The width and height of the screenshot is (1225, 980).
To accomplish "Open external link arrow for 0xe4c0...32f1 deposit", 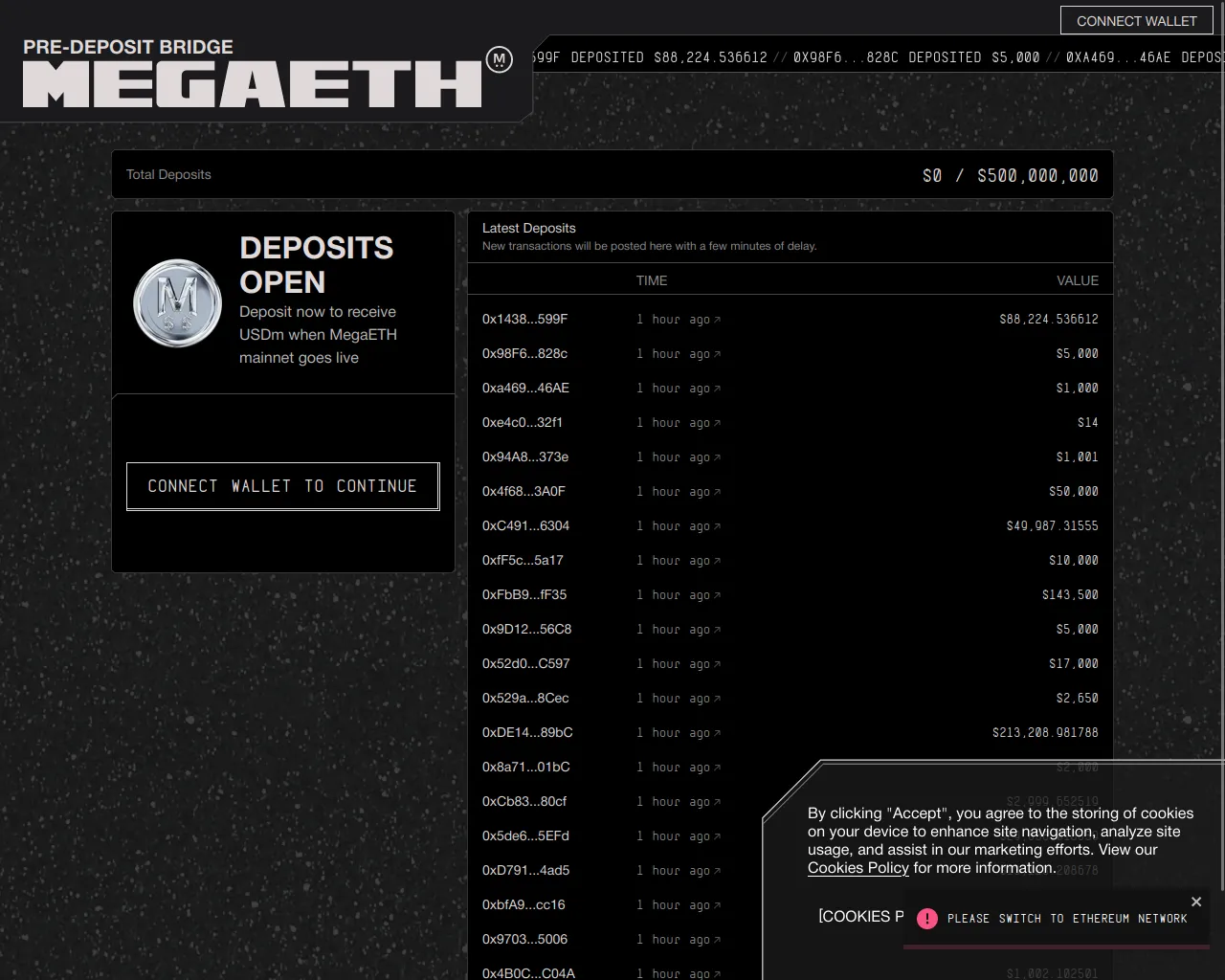I will [x=717, y=423].
